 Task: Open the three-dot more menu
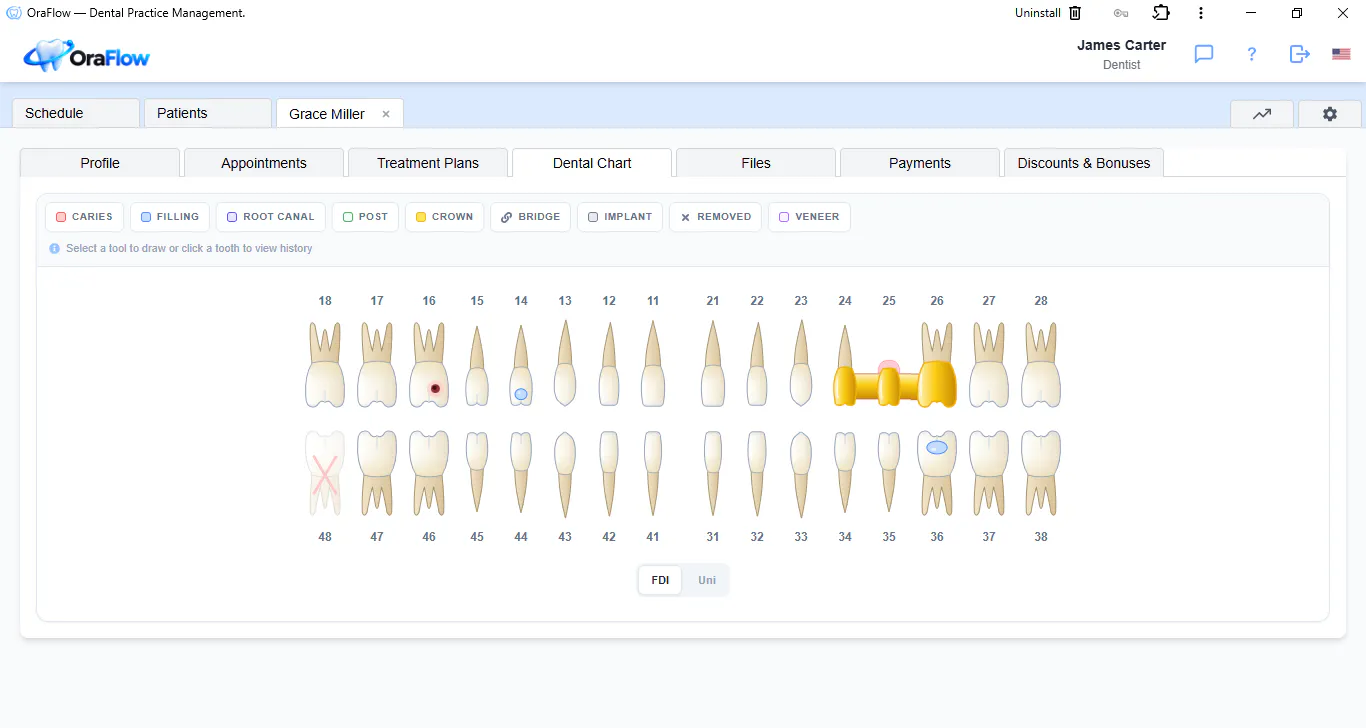point(1201,13)
